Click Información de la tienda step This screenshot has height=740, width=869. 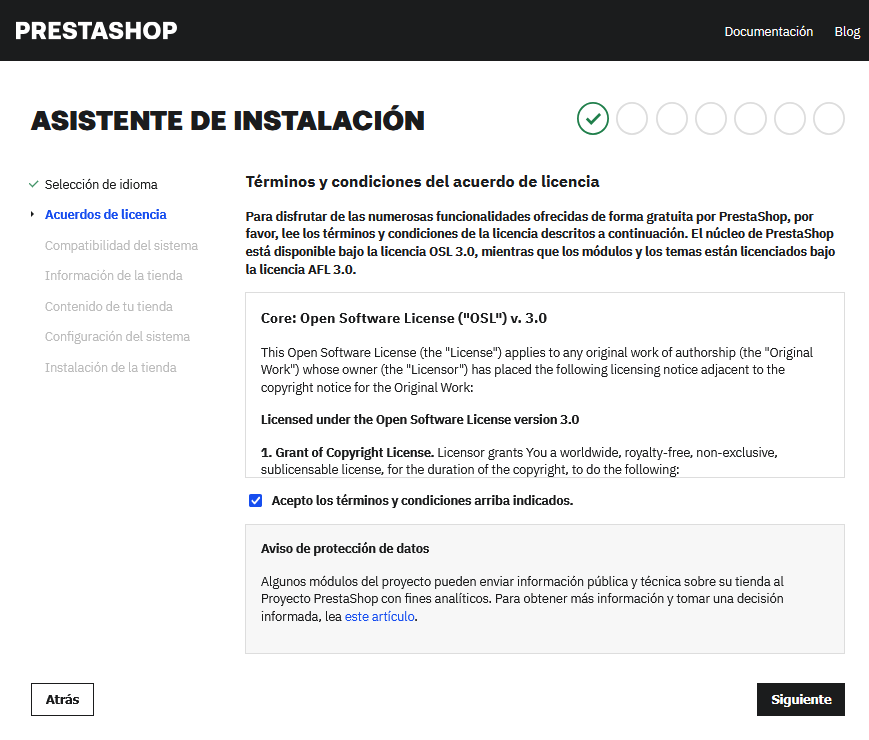113,275
